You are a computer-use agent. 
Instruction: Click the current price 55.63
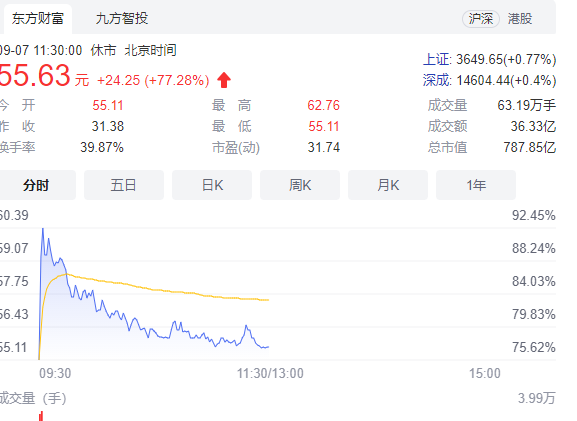(x=35, y=75)
